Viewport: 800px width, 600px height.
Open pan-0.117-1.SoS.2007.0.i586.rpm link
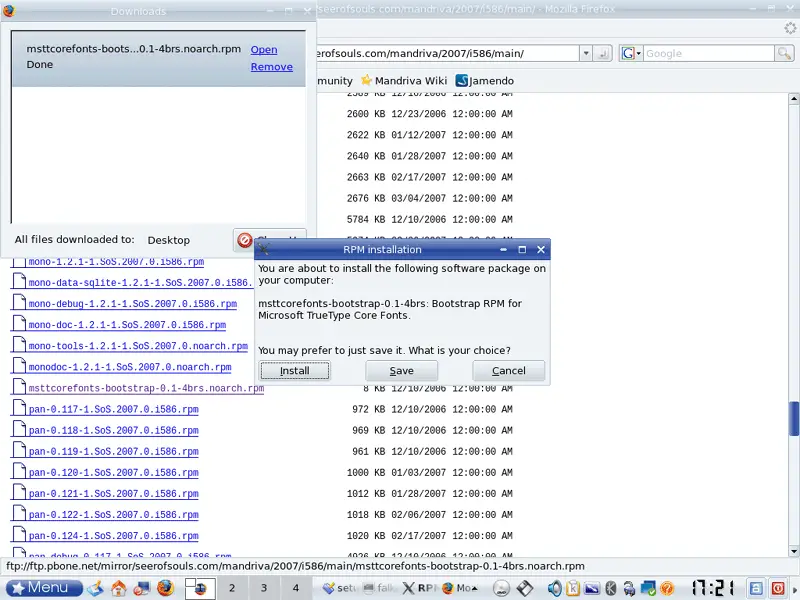tap(113, 409)
